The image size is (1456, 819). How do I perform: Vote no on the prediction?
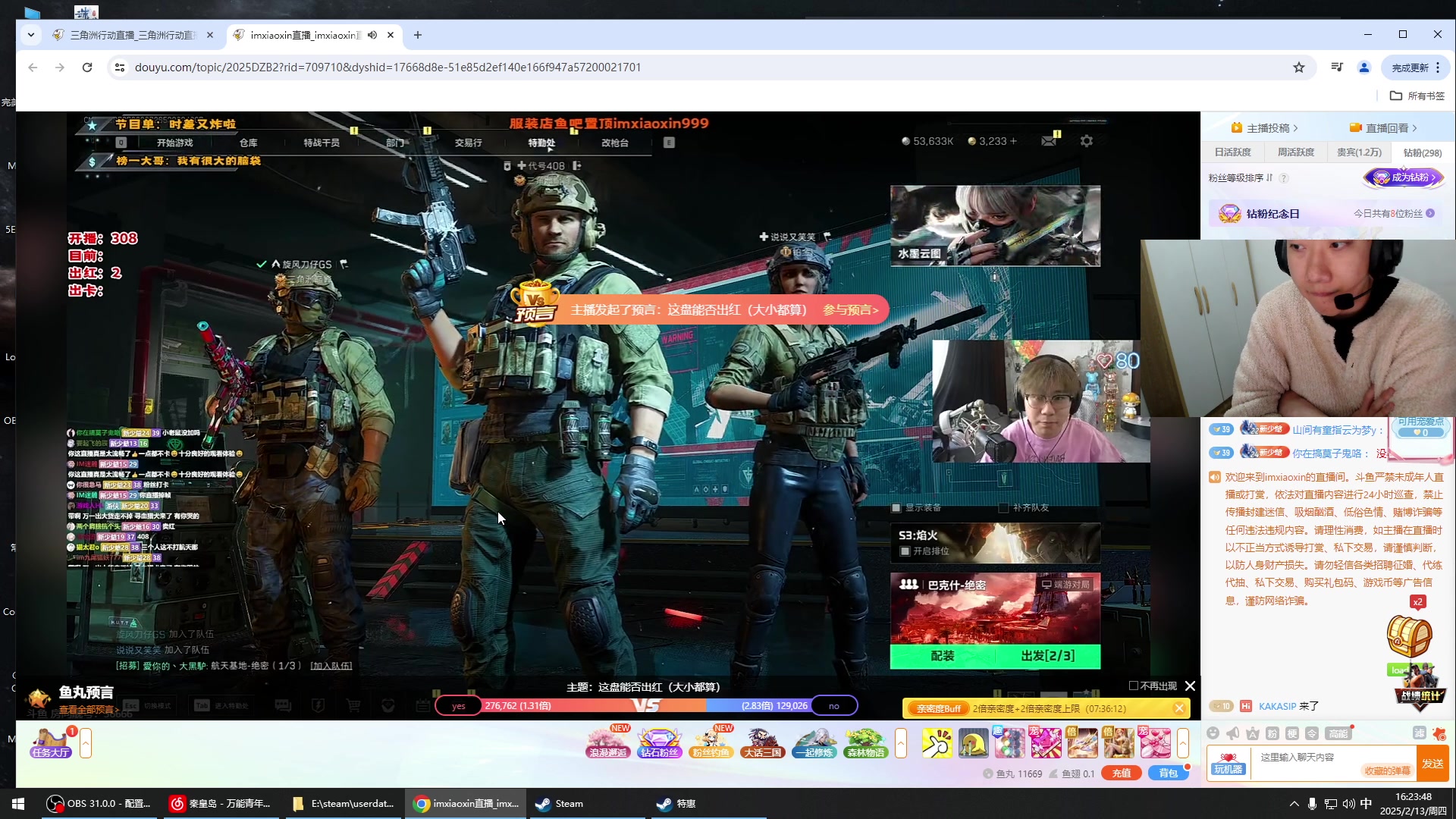pos(834,706)
